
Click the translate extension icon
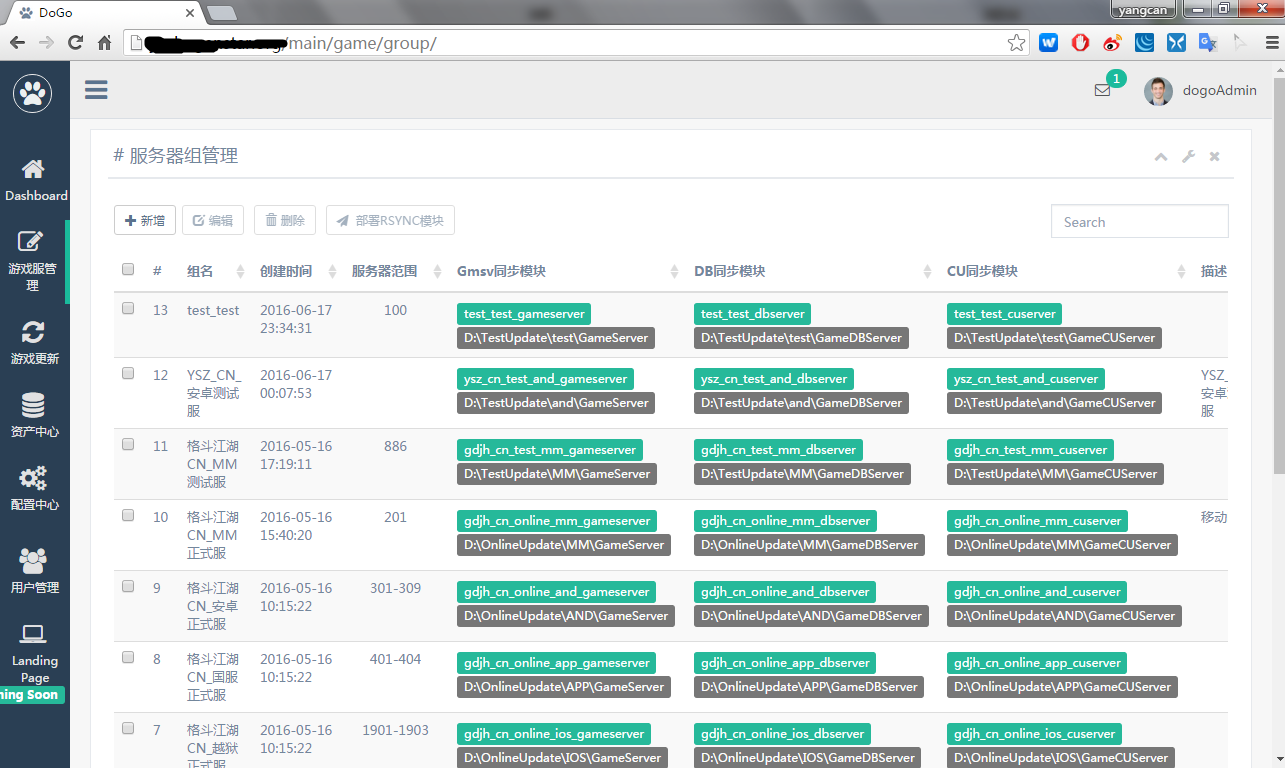point(1208,43)
